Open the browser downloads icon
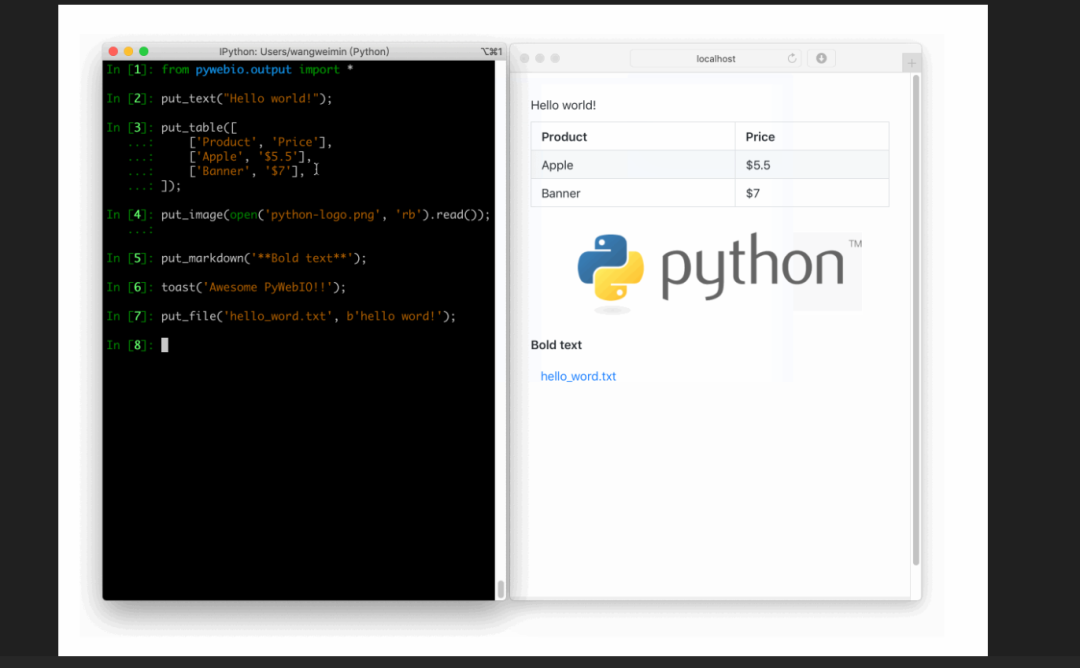 821,59
